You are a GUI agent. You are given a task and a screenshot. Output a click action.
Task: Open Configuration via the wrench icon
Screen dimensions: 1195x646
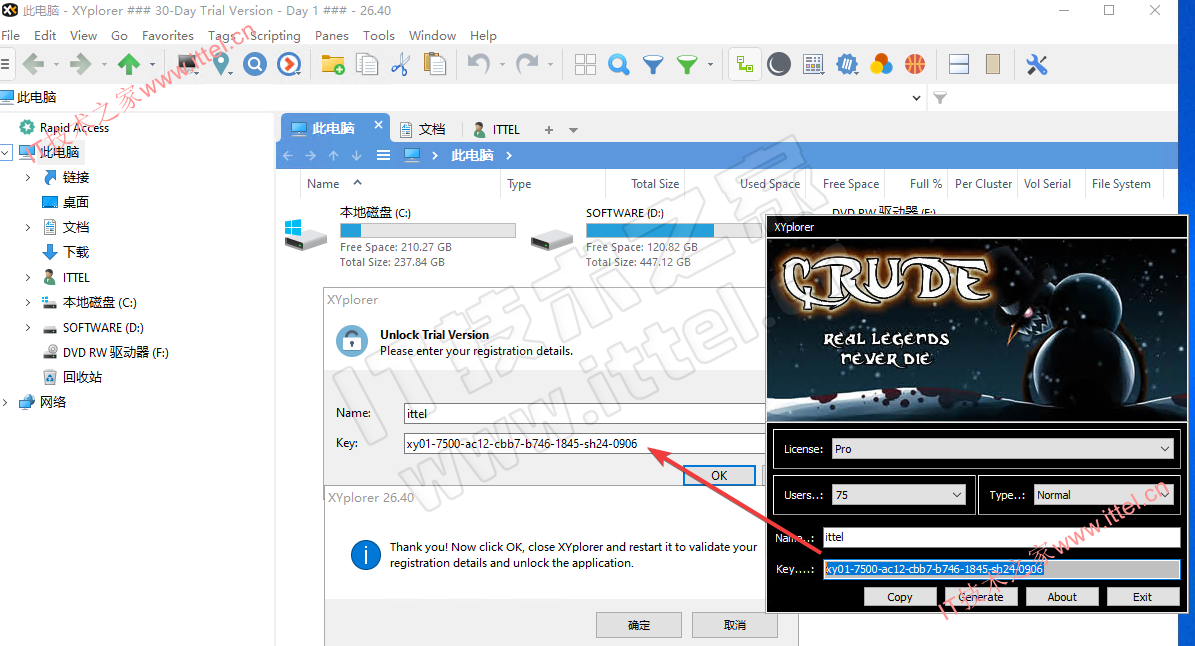[x=1035, y=64]
